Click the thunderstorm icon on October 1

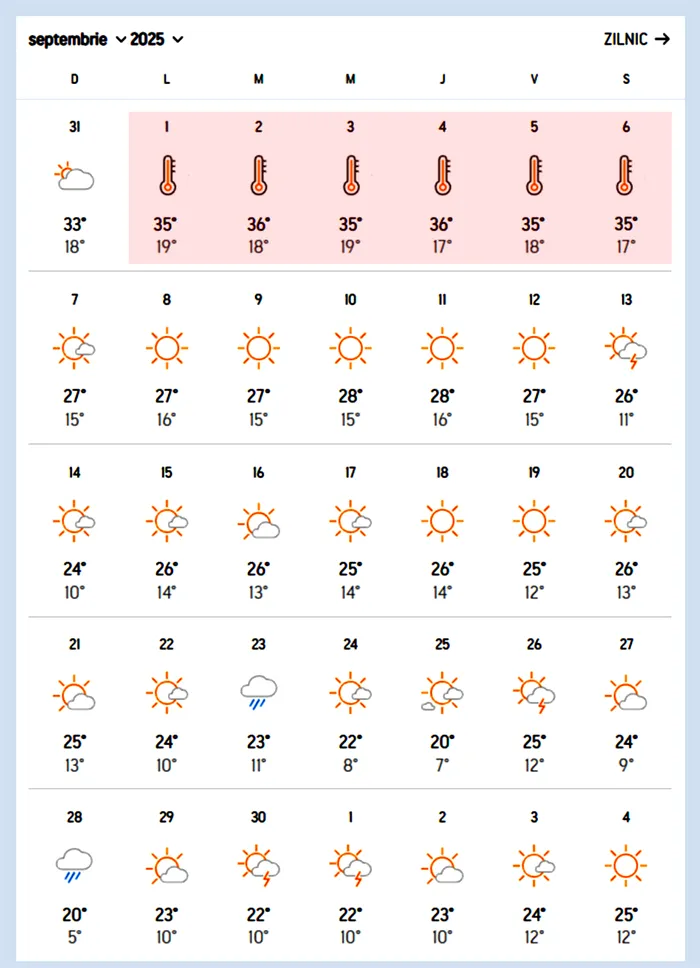click(x=350, y=864)
